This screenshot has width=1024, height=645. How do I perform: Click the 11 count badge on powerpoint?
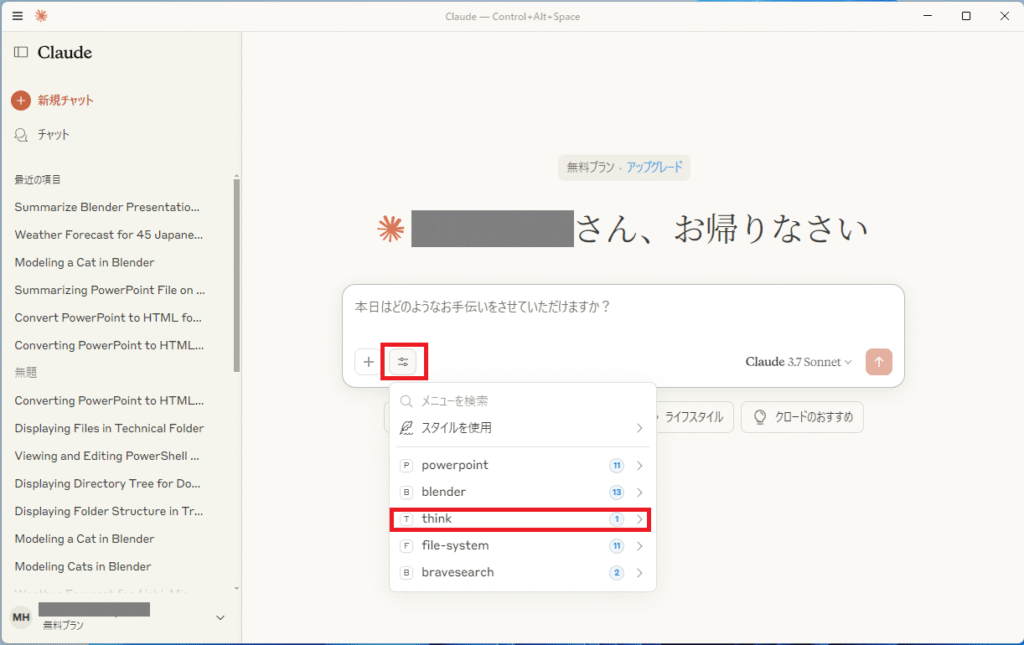click(616, 465)
